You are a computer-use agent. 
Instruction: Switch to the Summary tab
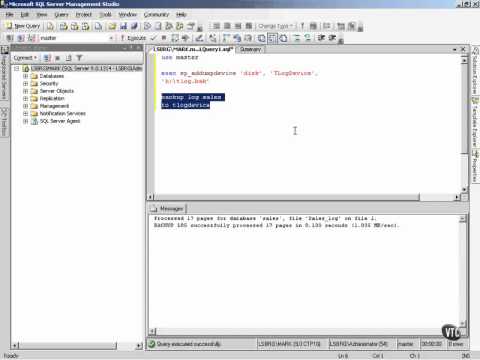pos(250,49)
